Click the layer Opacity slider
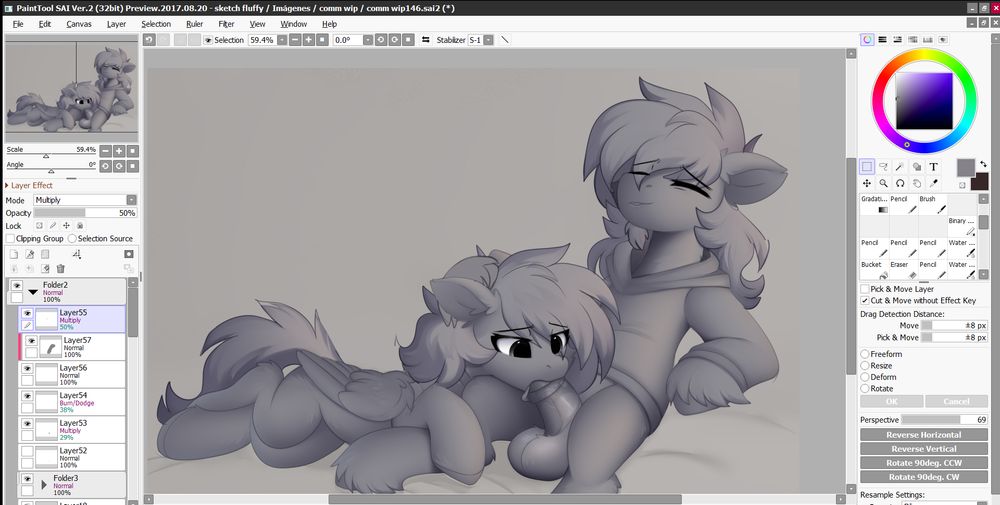The width and height of the screenshot is (1000, 505). (85, 213)
